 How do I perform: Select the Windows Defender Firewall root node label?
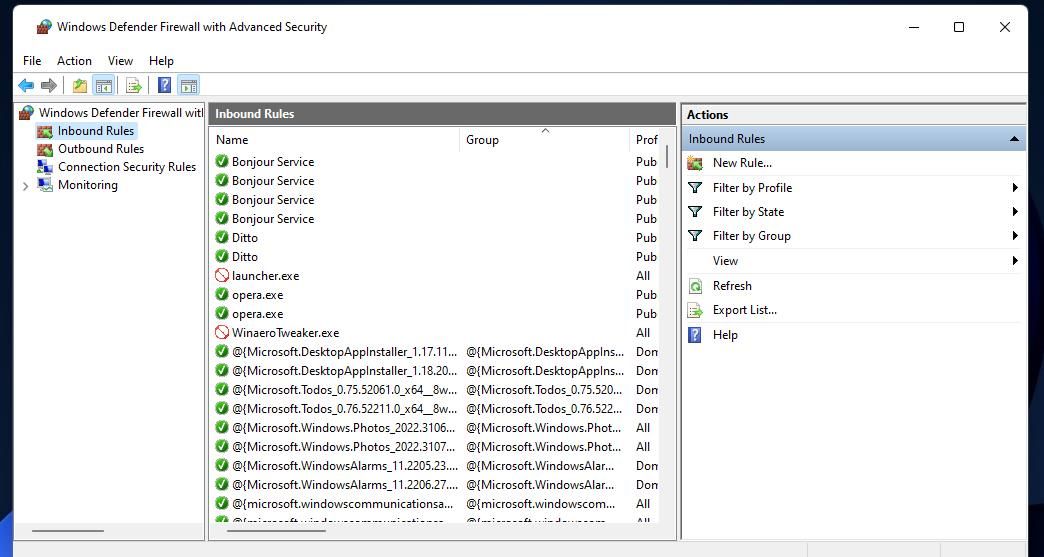pos(121,112)
